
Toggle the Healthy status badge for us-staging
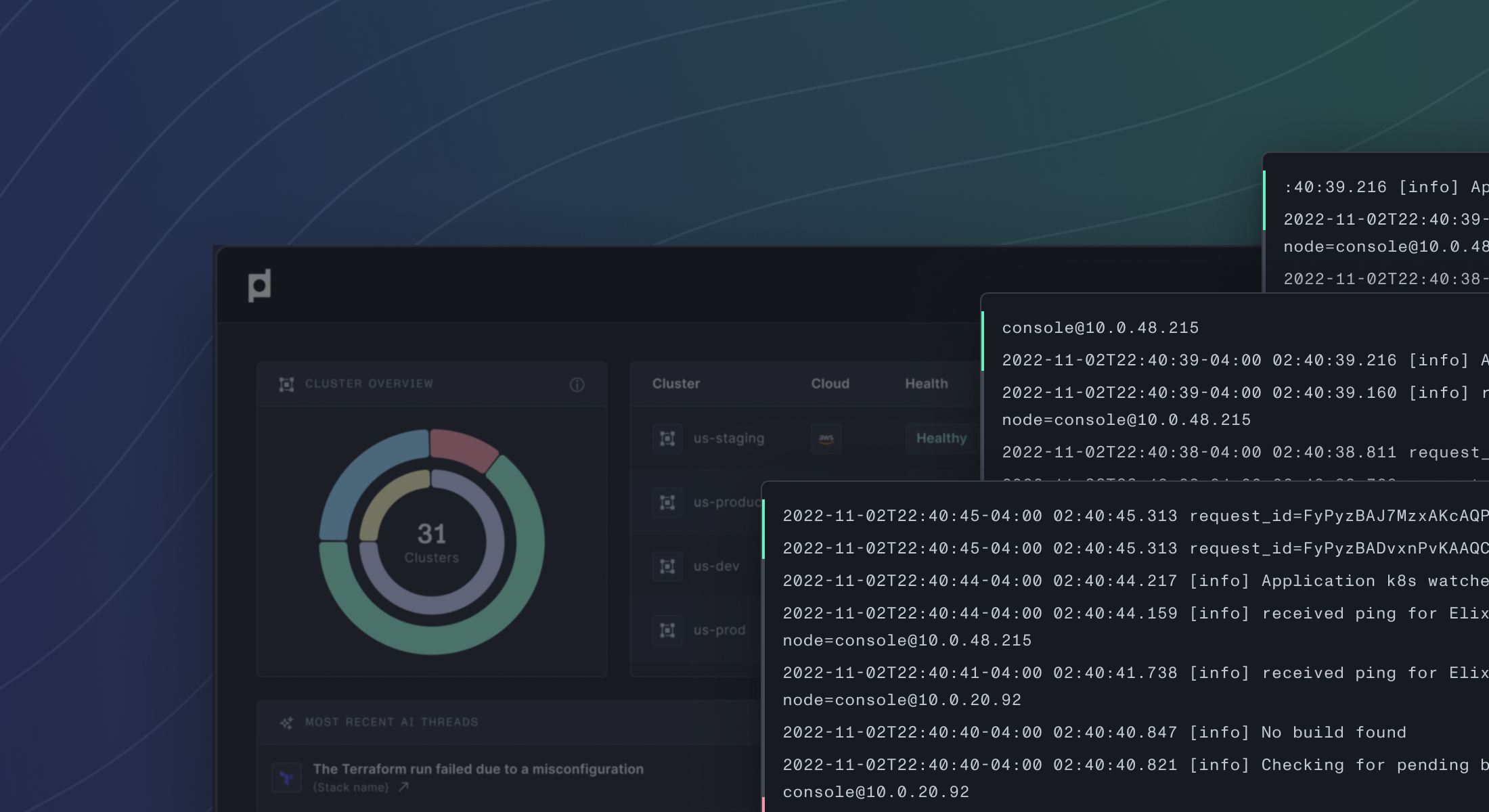click(x=940, y=438)
